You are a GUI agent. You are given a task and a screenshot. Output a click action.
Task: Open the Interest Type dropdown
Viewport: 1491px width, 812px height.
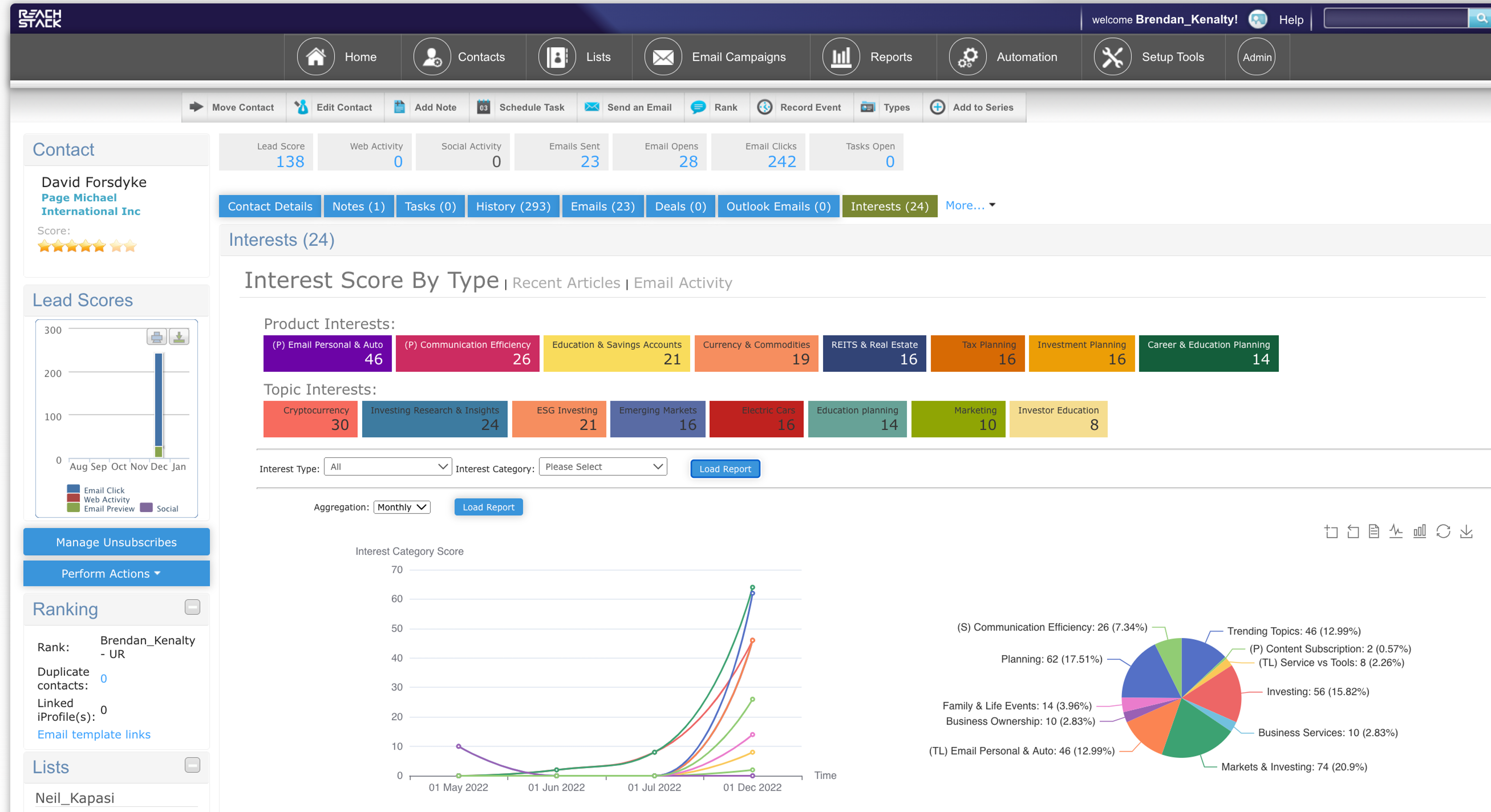(x=388, y=466)
